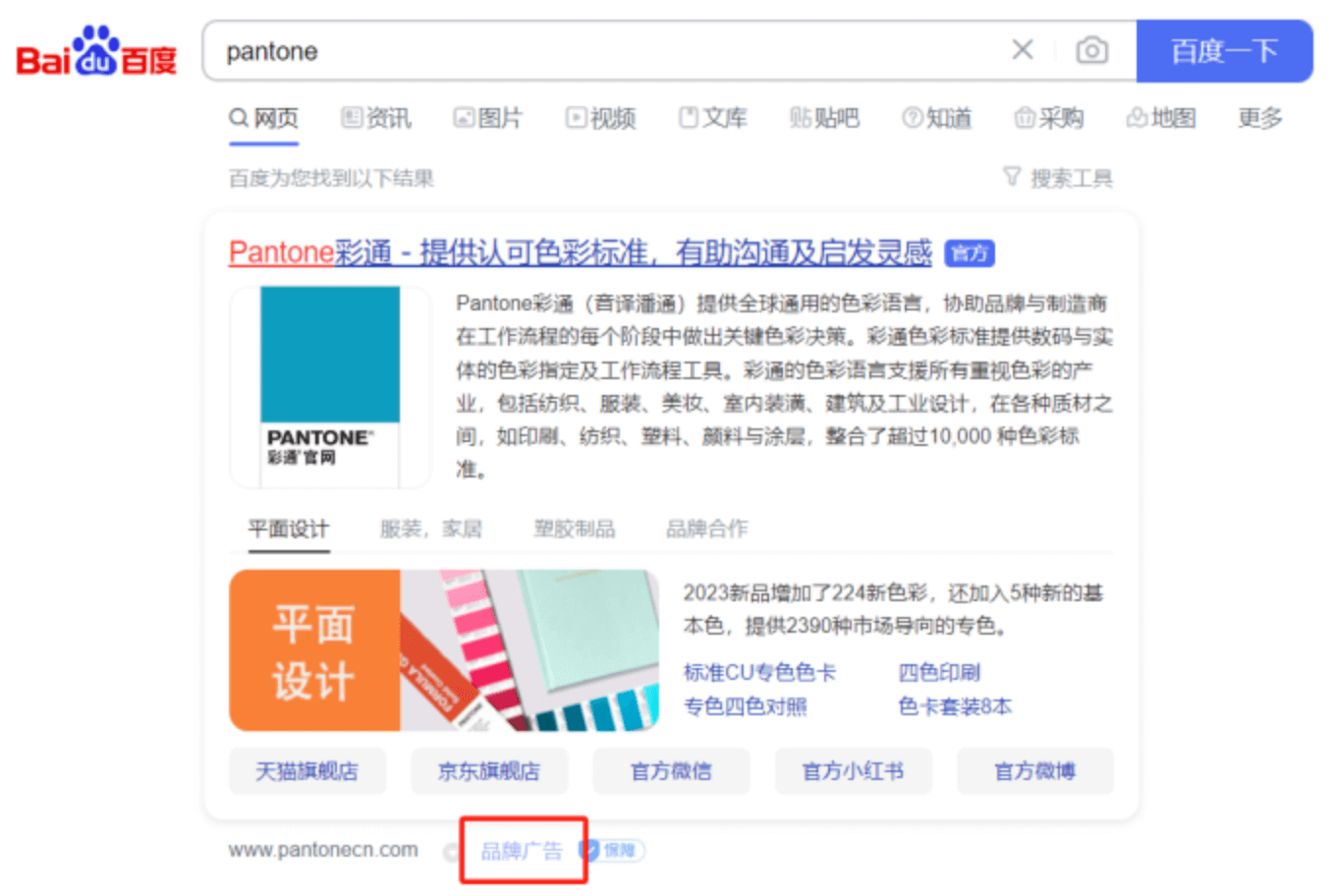1336x896 pixels.
Task: Click the 官方微博 button
Action: click(1034, 771)
